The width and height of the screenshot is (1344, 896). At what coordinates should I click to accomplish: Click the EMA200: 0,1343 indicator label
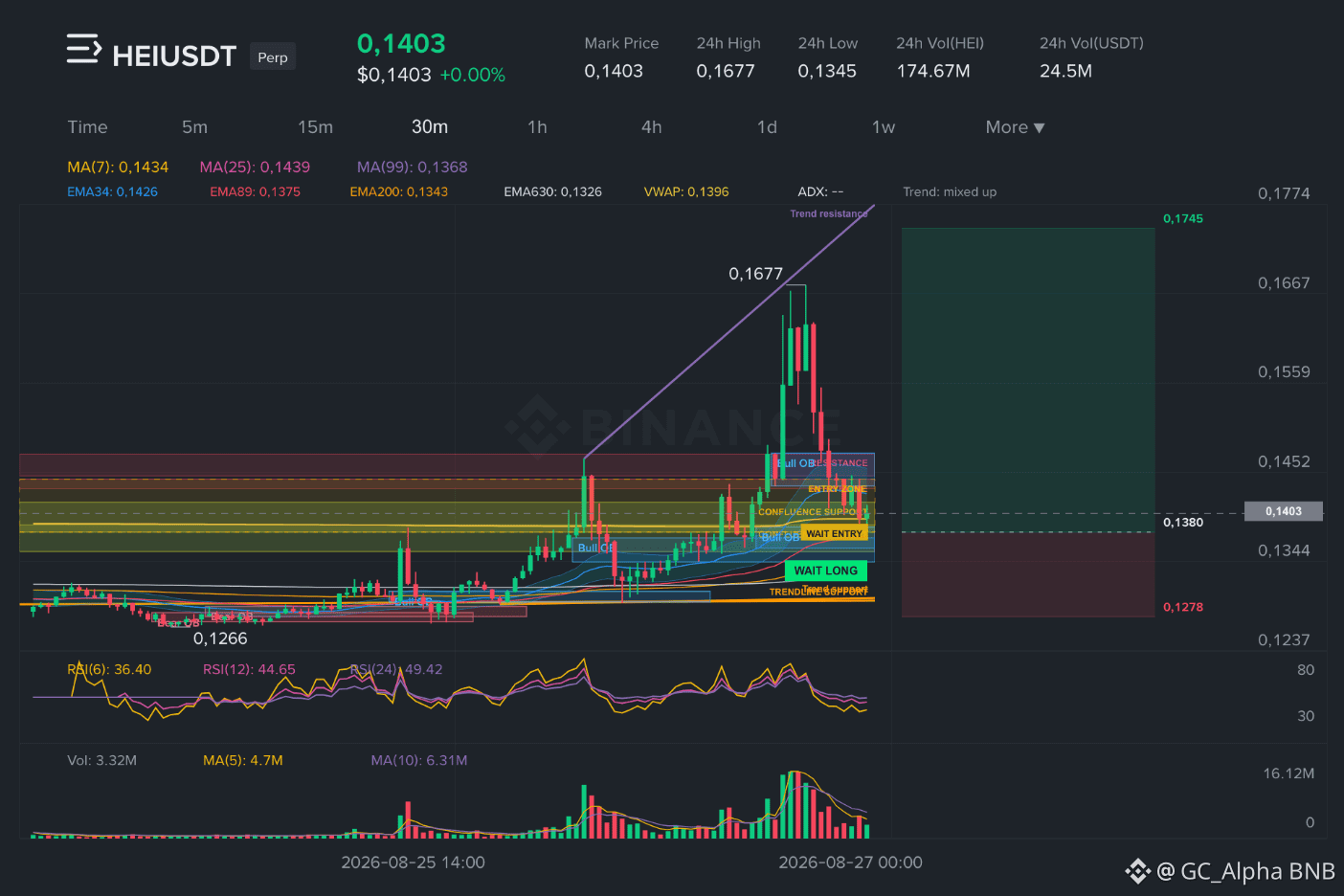[399, 192]
